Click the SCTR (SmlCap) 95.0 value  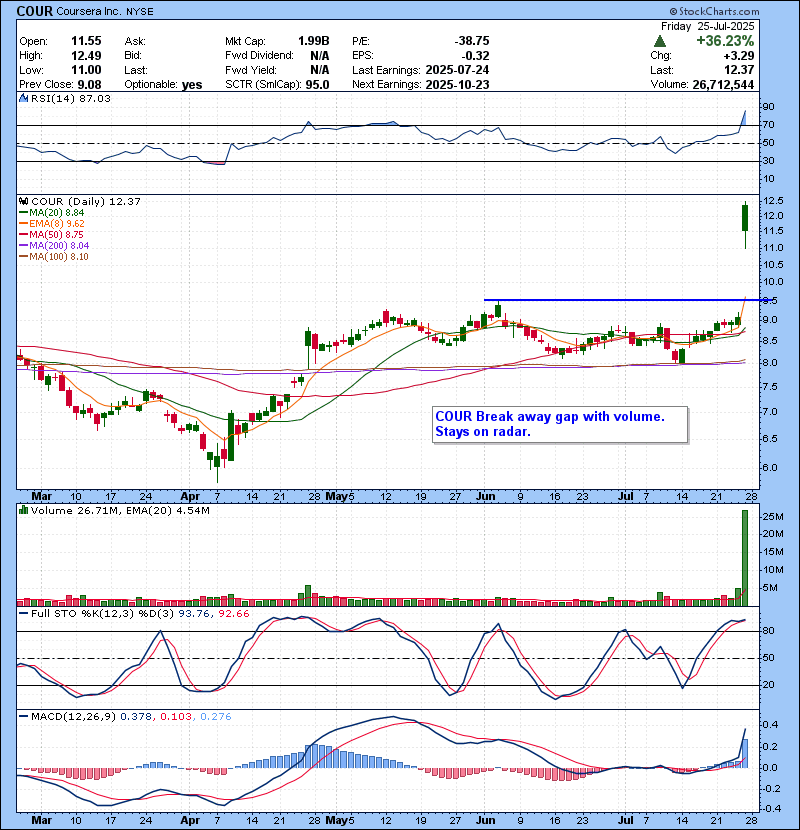click(317, 84)
